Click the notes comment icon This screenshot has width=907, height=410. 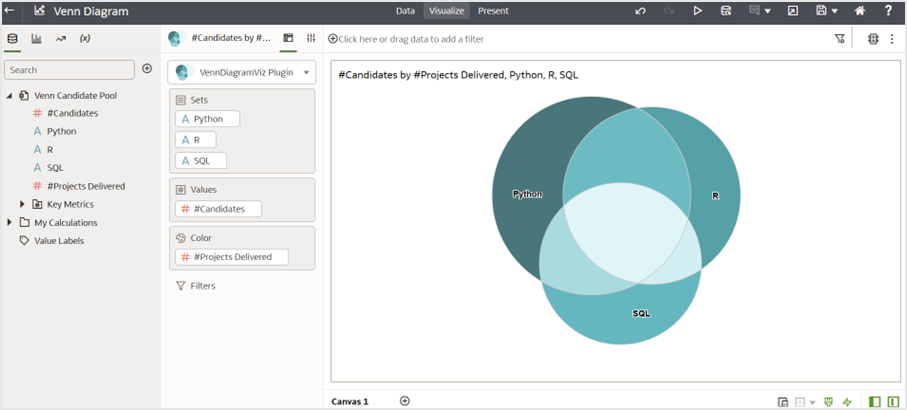click(754, 11)
